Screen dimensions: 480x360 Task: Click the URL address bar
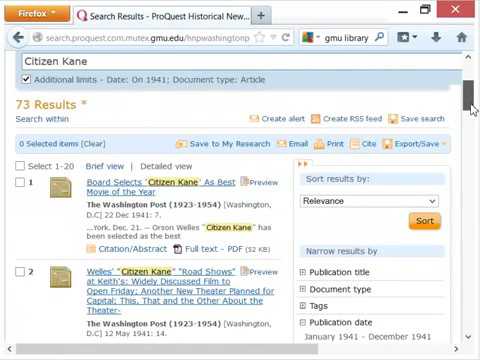coord(147,38)
